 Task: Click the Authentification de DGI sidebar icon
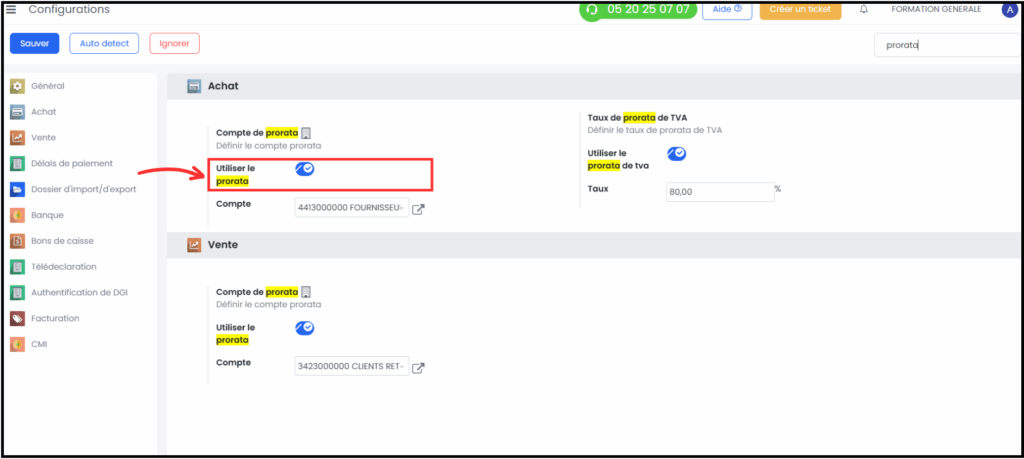pos(18,293)
